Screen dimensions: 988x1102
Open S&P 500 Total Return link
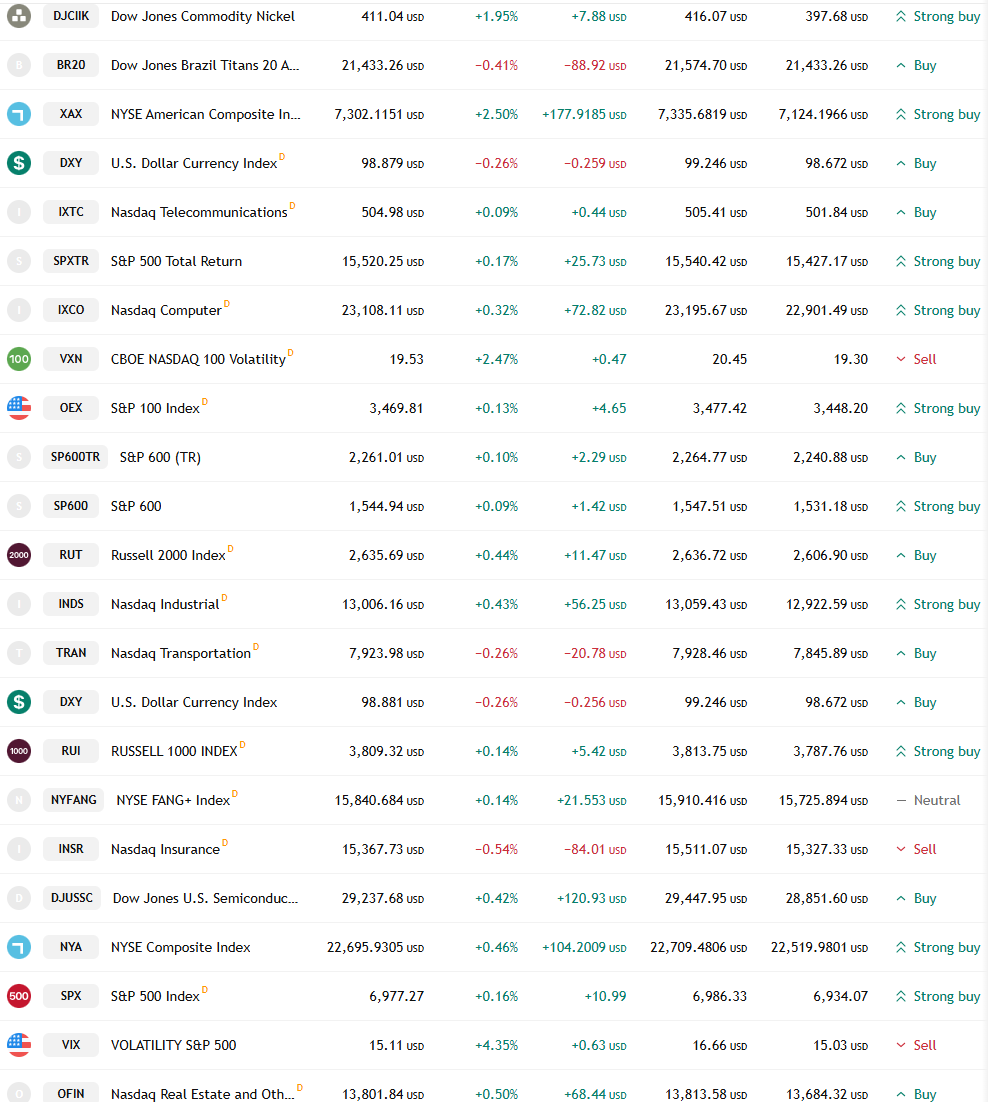coord(176,261)
